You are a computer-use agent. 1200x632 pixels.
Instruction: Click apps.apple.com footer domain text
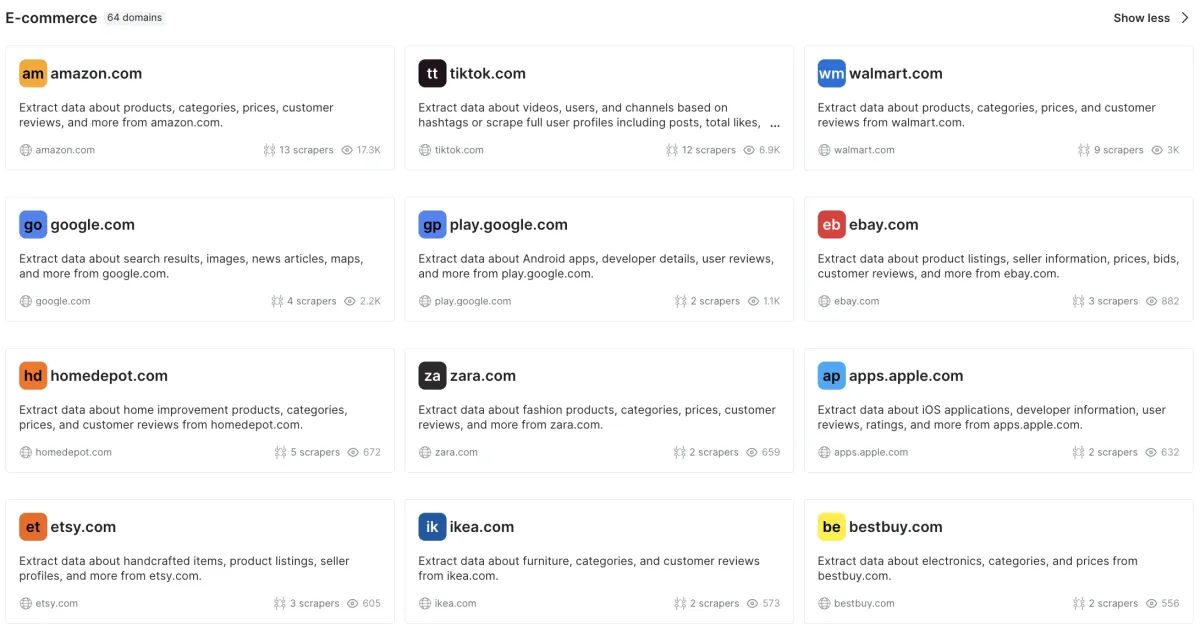[871, 452]
